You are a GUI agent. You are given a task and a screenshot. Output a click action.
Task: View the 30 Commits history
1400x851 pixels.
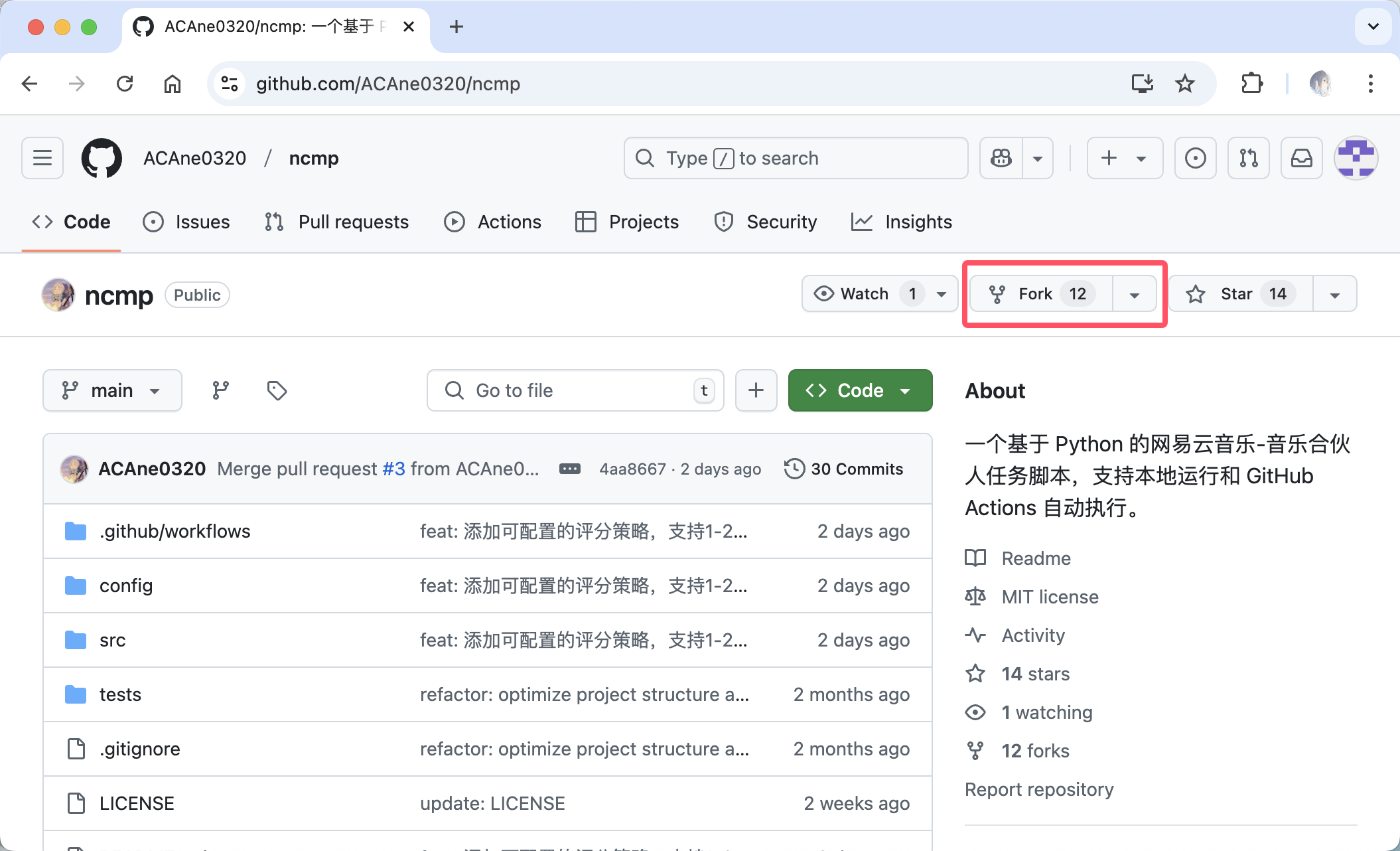pyautogui.click(x=843, y=469)
